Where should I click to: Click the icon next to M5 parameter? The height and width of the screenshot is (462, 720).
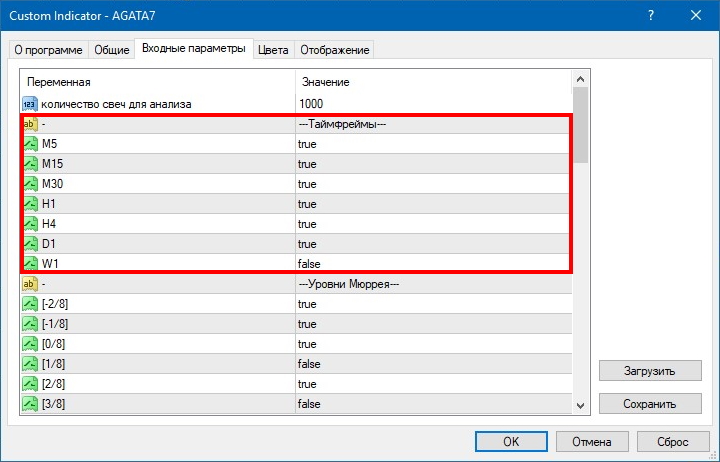point(30,144)
